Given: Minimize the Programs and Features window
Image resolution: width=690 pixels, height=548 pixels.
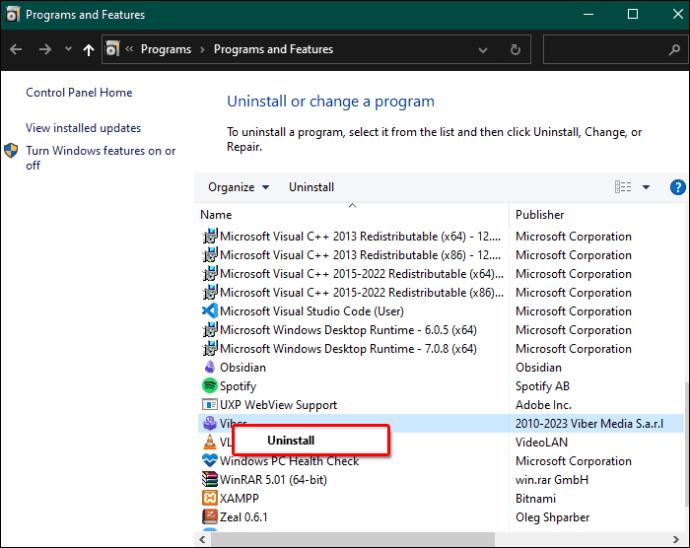Looking at the screenshot, I should 588,15.
